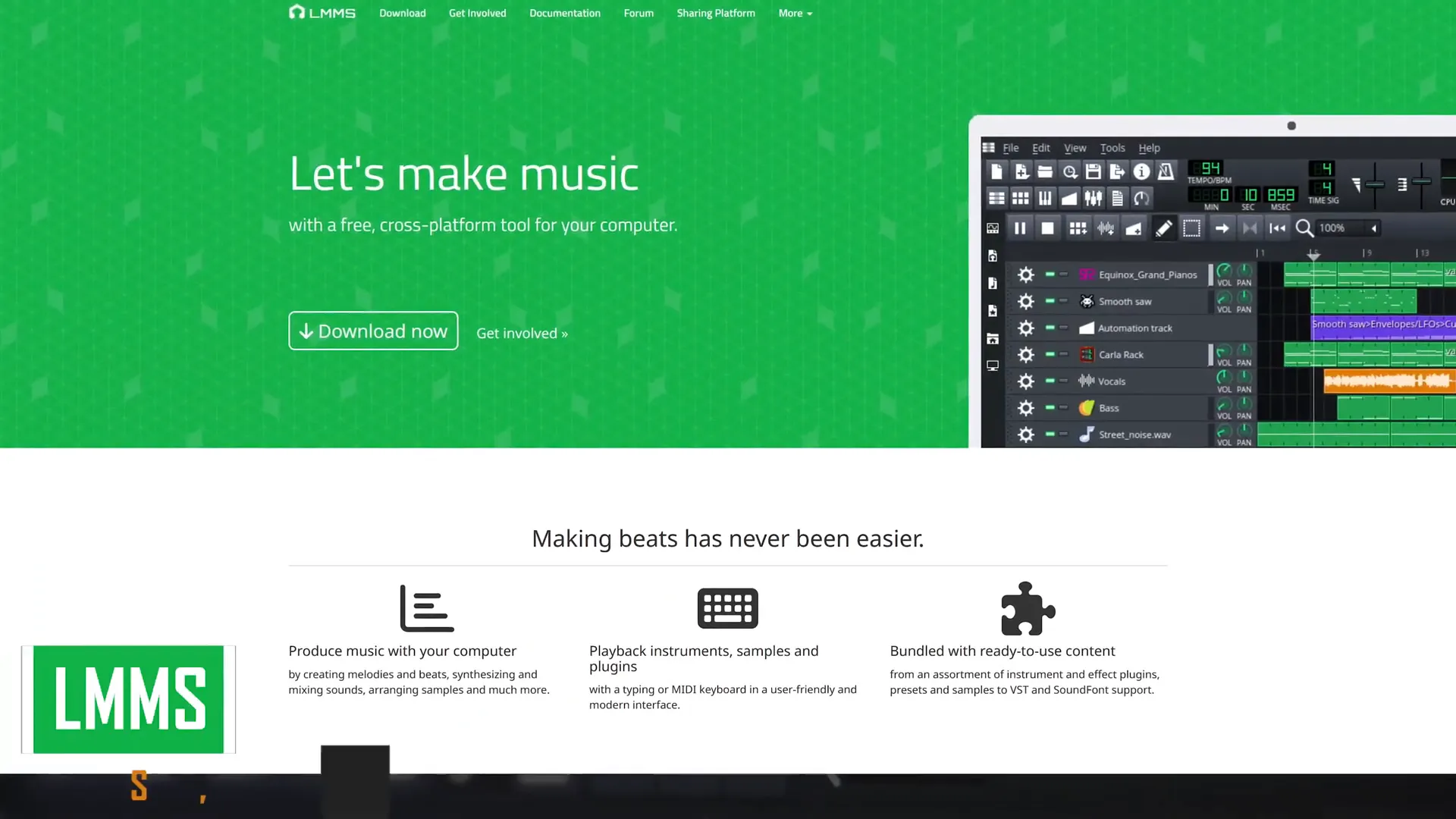Click the info 'What's this' icon
Viewport: 1456px width, 819px height.
(1141, 171)
